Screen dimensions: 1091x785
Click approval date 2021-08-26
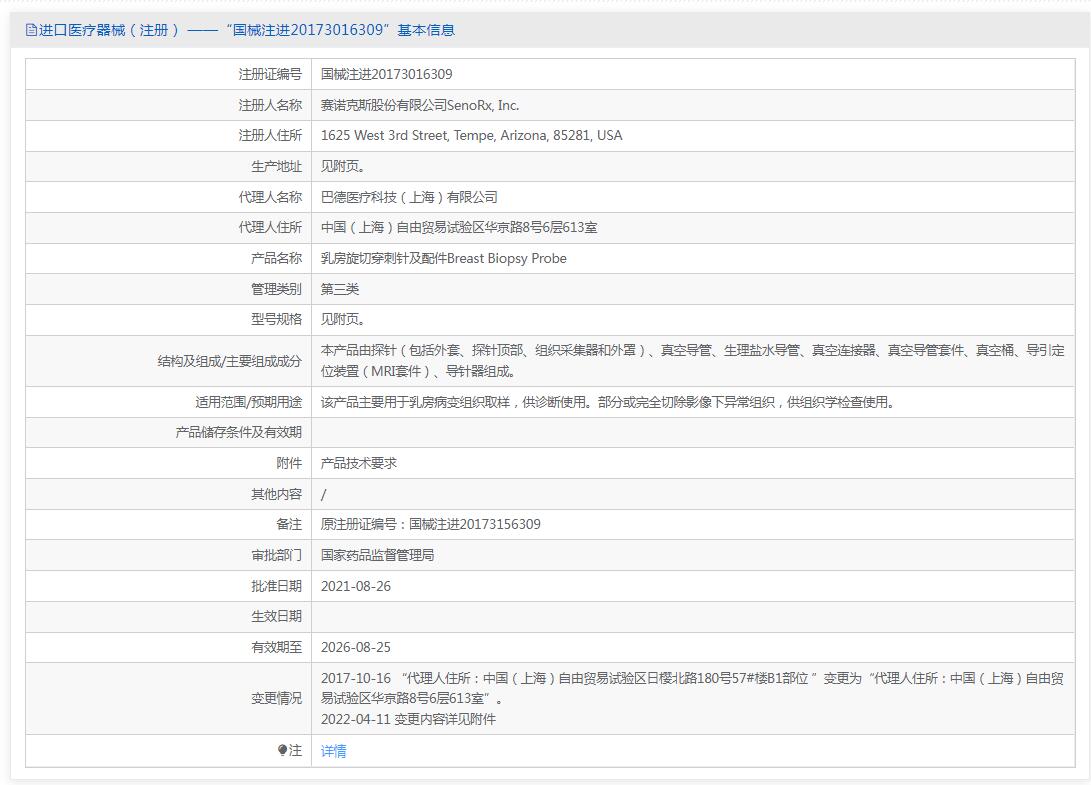coord(356,586)
